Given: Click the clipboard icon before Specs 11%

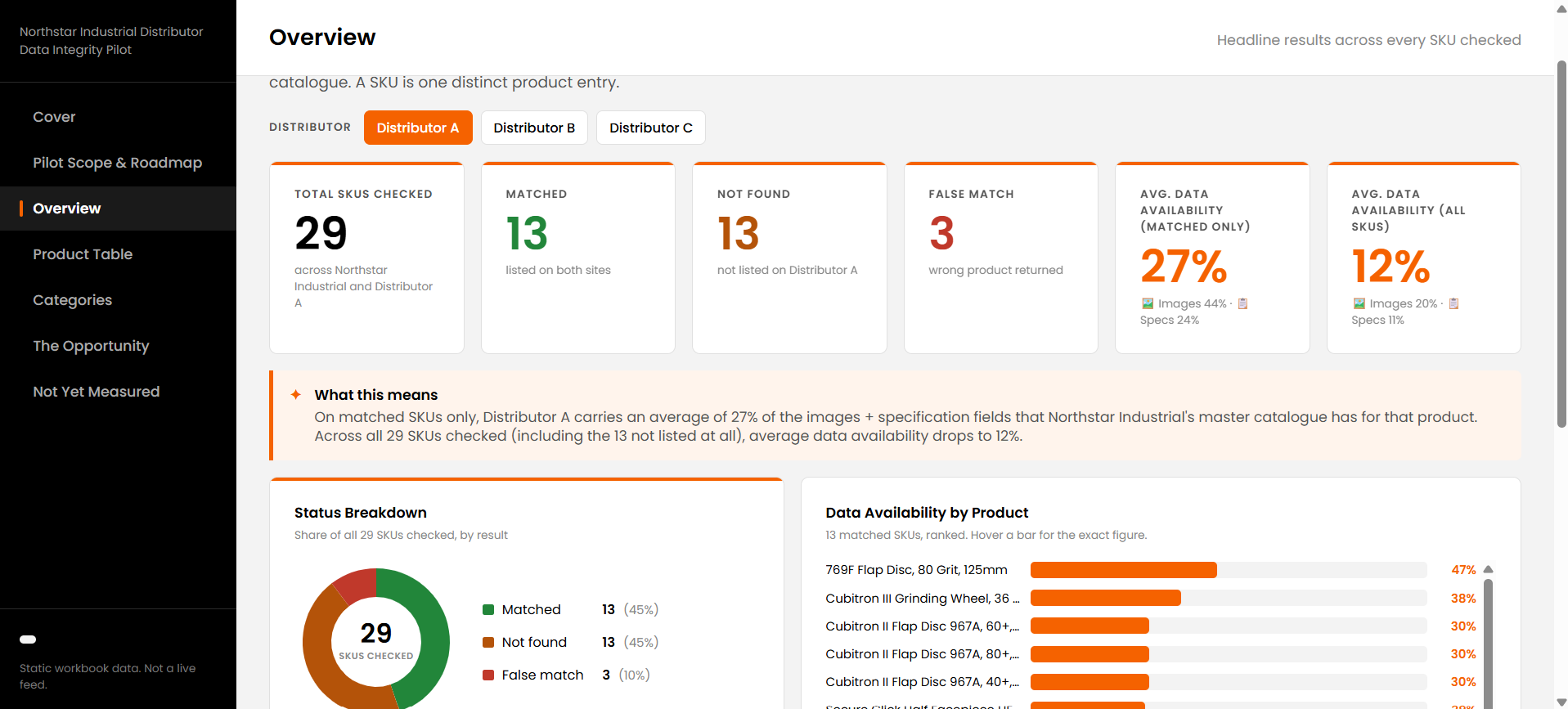Looking at the screenshot, I should pyautogui.click(x=1453, y=303).
